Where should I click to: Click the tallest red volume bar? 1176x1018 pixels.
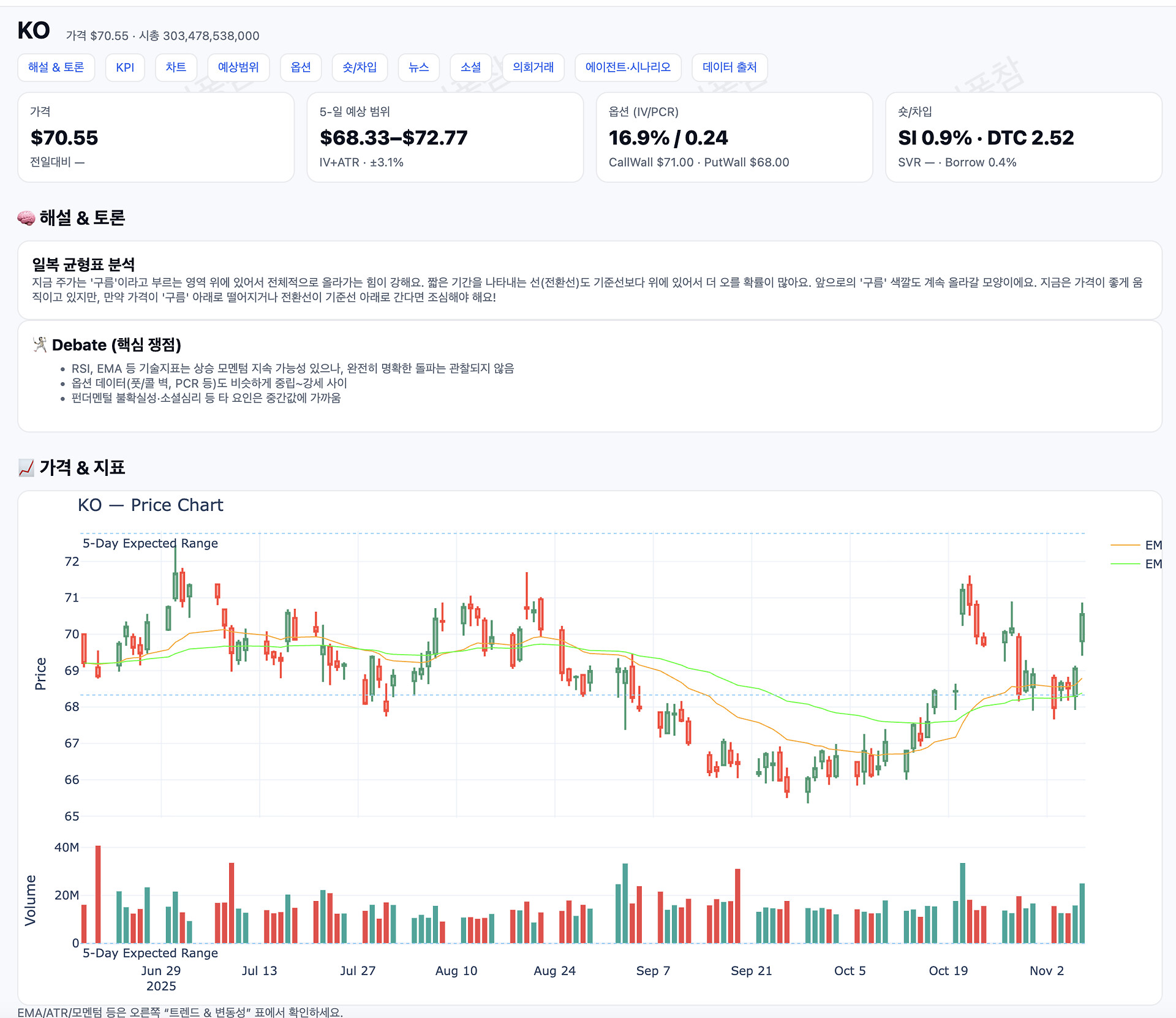(x=98, y=894)
